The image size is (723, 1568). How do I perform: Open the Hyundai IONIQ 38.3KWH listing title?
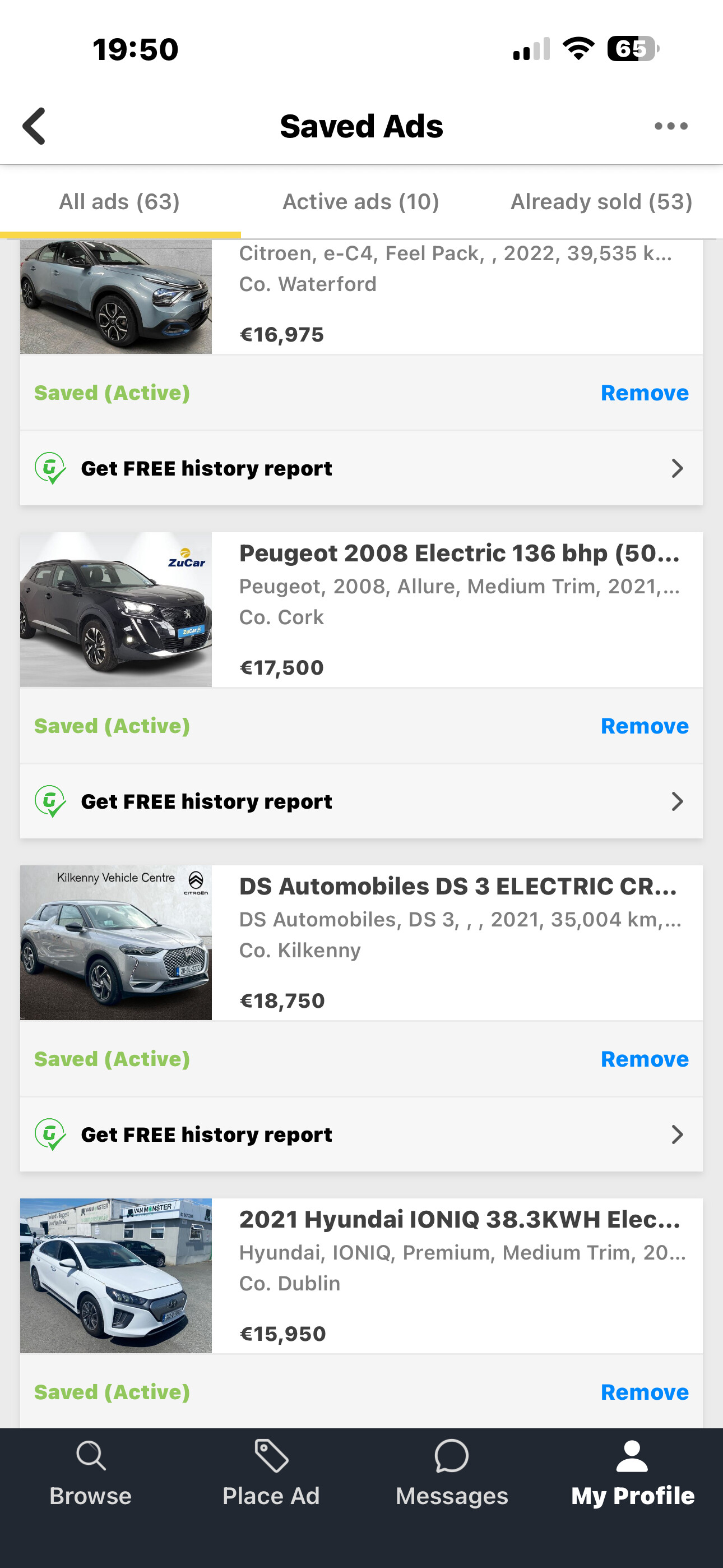point(460,1219)
